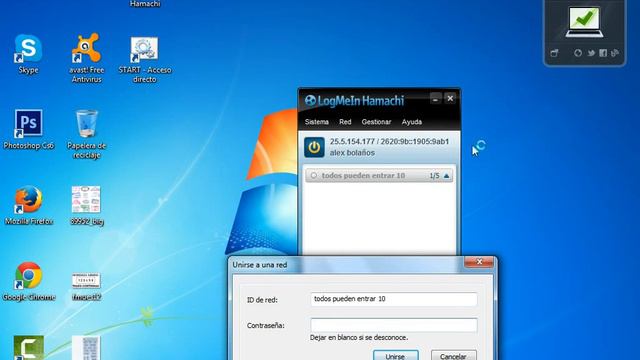Select the IP address 25.5.154.177 text
This screenshot has width=640, height=360.
[352, 142]
